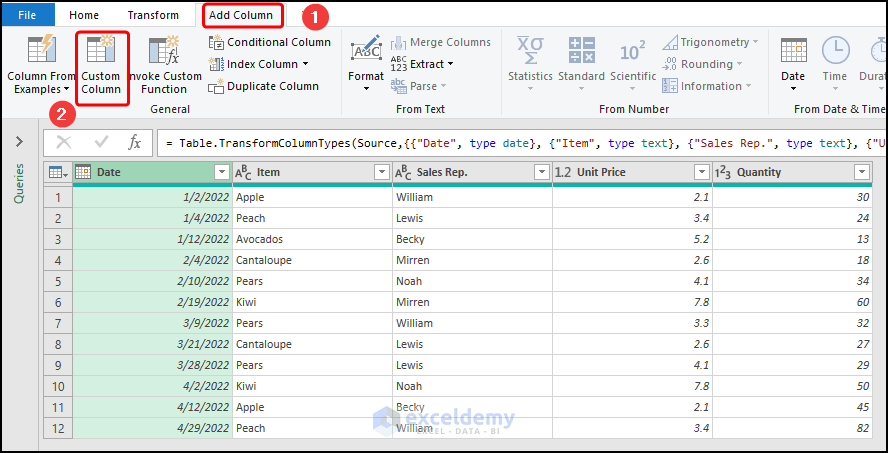Select Unit Price column header
This screenshot has width=888, height=453.
click(633, 172)
